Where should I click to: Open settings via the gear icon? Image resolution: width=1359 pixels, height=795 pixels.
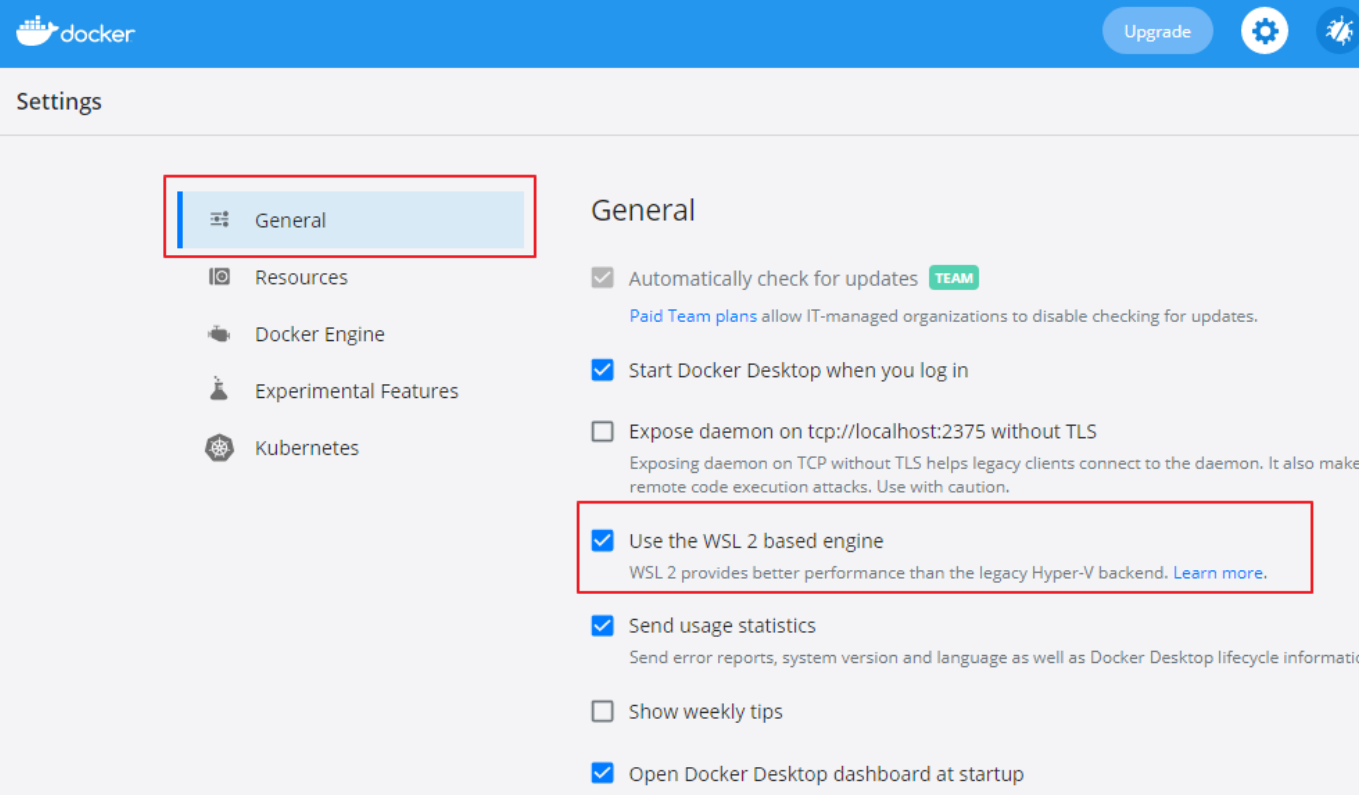(x=1265, y=31)
